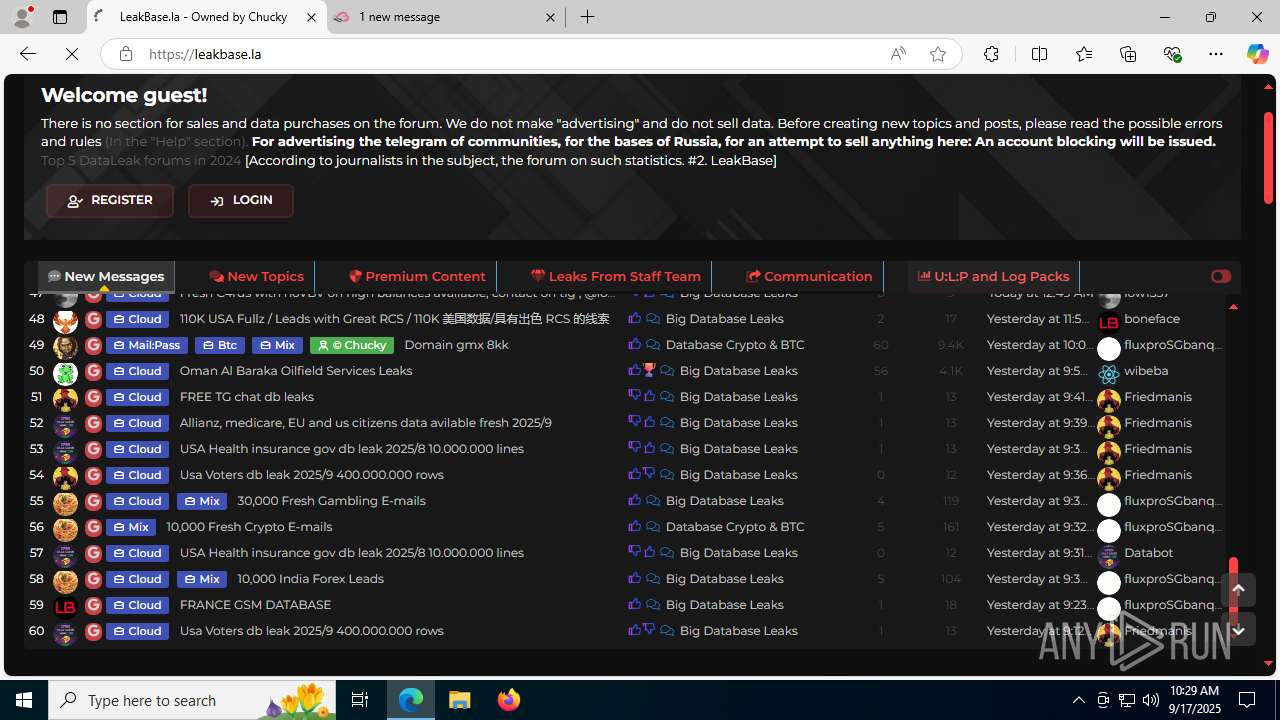Screen dimensions: 1280x720
Task: Click the Mix tag on row 56
Action: click(x=131, y=527)
